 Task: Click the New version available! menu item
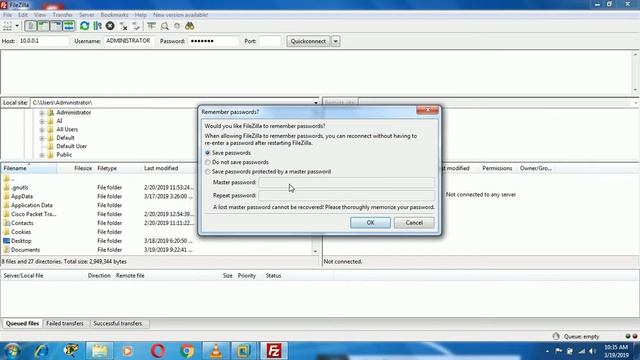click(180, 15)
